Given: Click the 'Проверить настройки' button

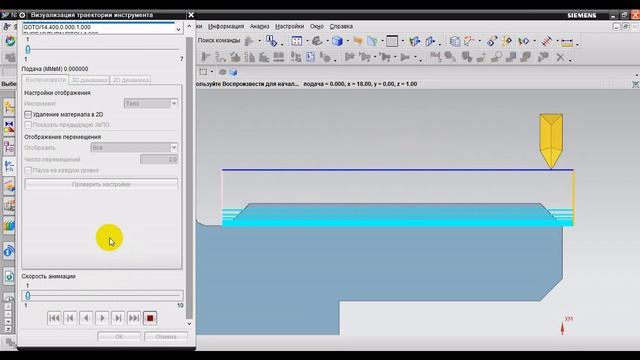Looking at the screenshot, I should (101, 184).
